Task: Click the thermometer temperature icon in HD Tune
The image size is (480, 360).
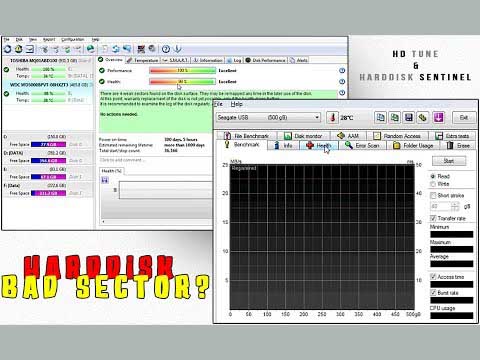Action: (332, 117)
